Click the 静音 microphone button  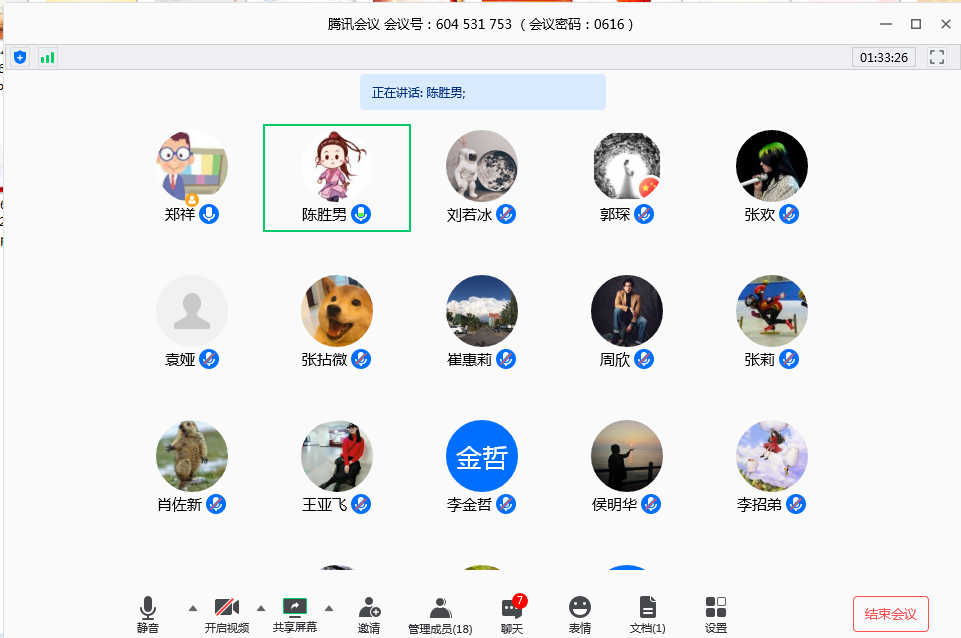(x=148, y=615)
